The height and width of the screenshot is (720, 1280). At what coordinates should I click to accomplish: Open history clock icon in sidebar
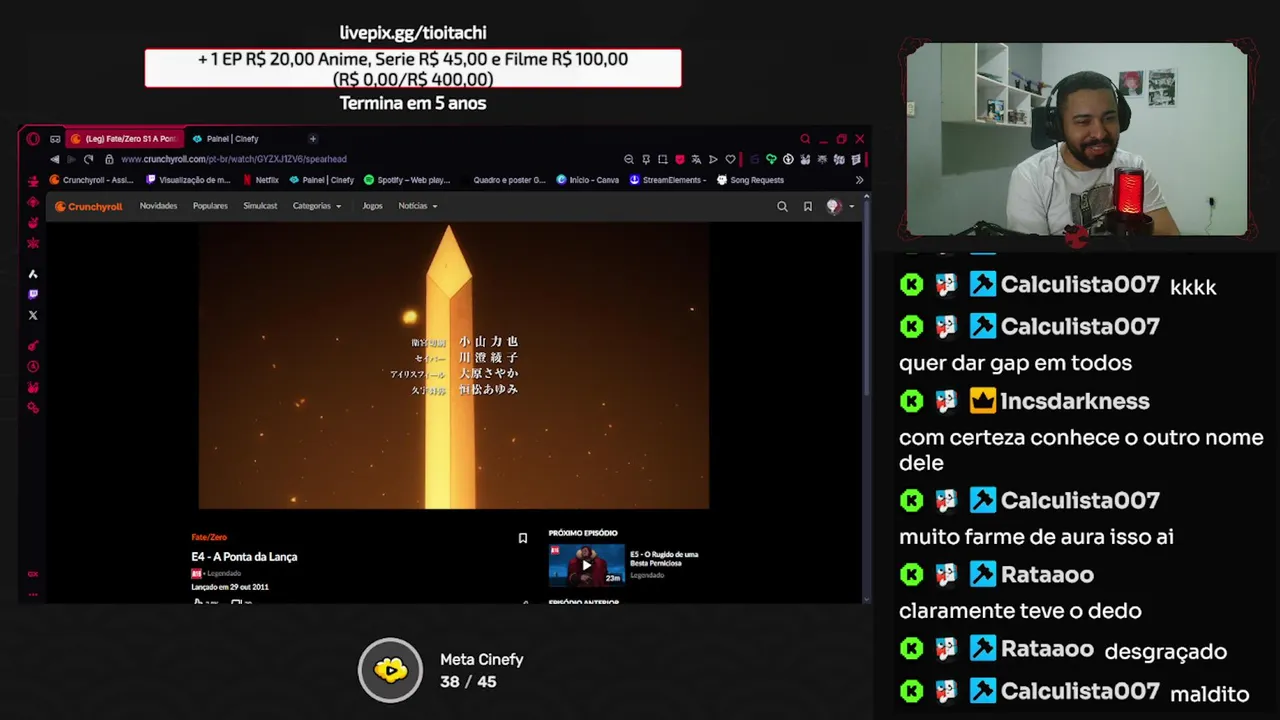point(33,367)
